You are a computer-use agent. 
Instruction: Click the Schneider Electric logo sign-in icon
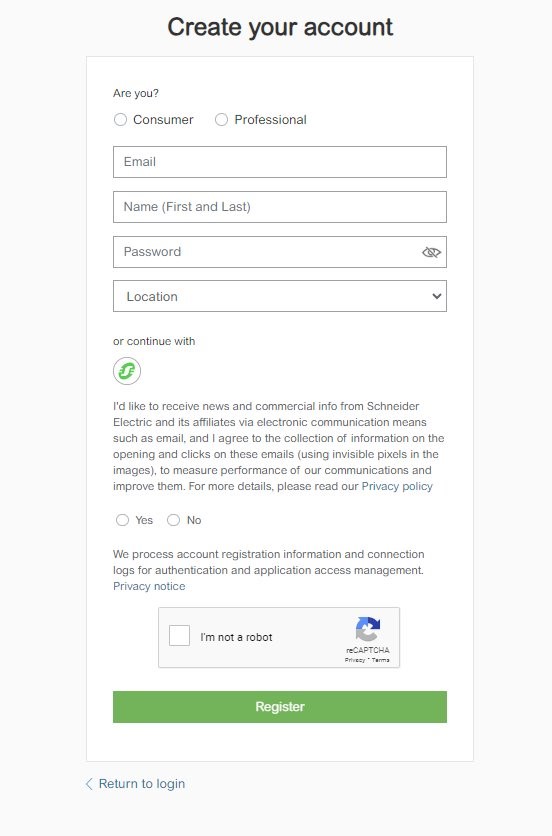pyautogui.click(x=127, y=371)
